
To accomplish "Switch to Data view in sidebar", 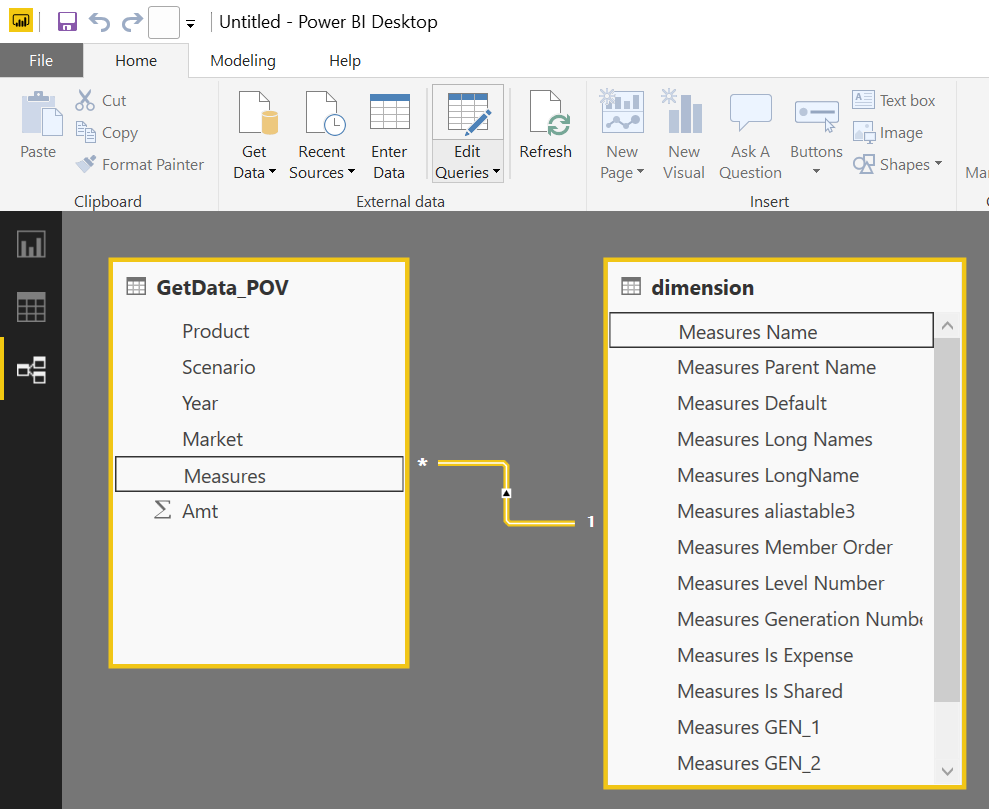I will [31, 307].
